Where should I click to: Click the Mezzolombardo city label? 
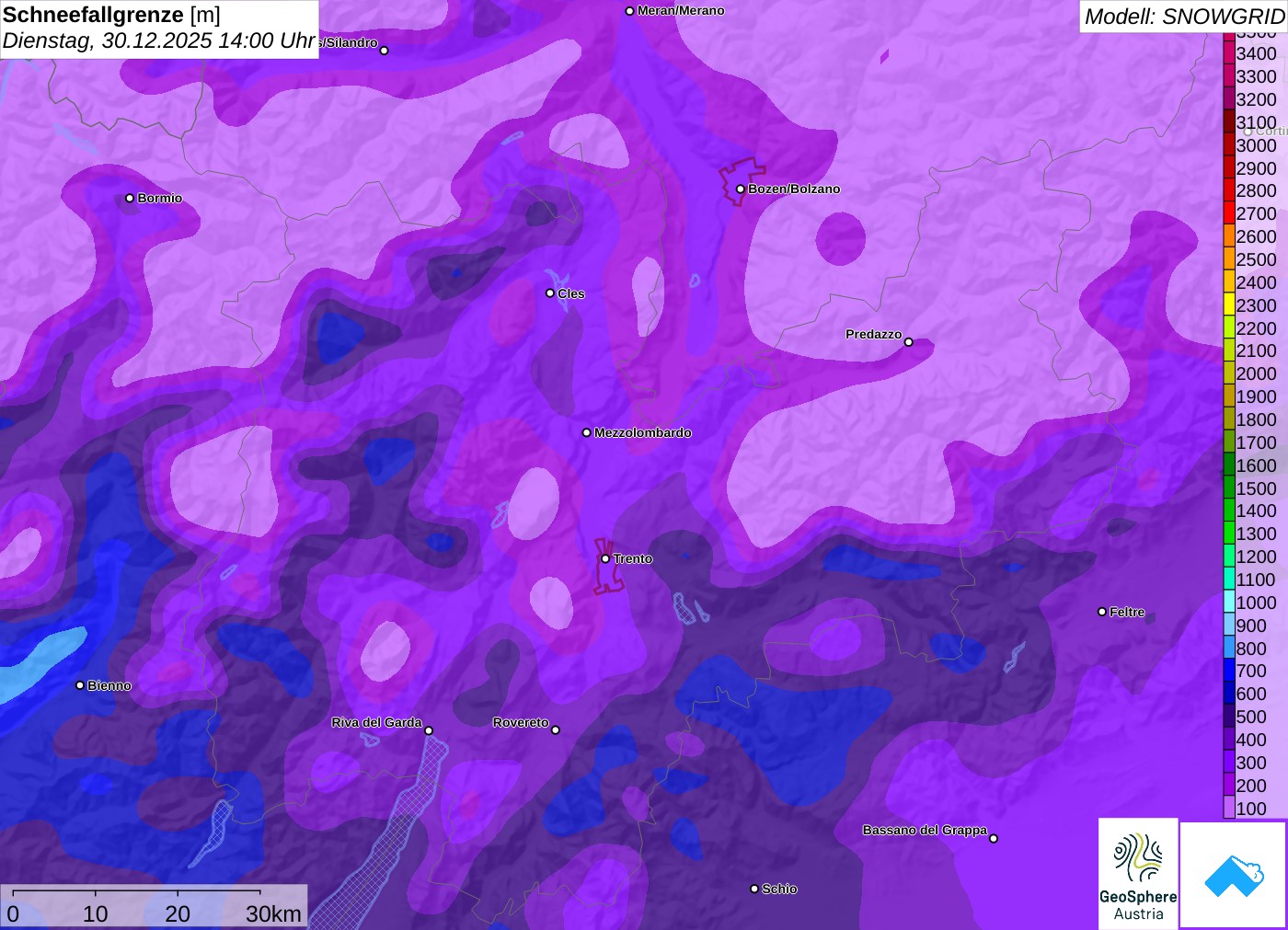point(642,432)
